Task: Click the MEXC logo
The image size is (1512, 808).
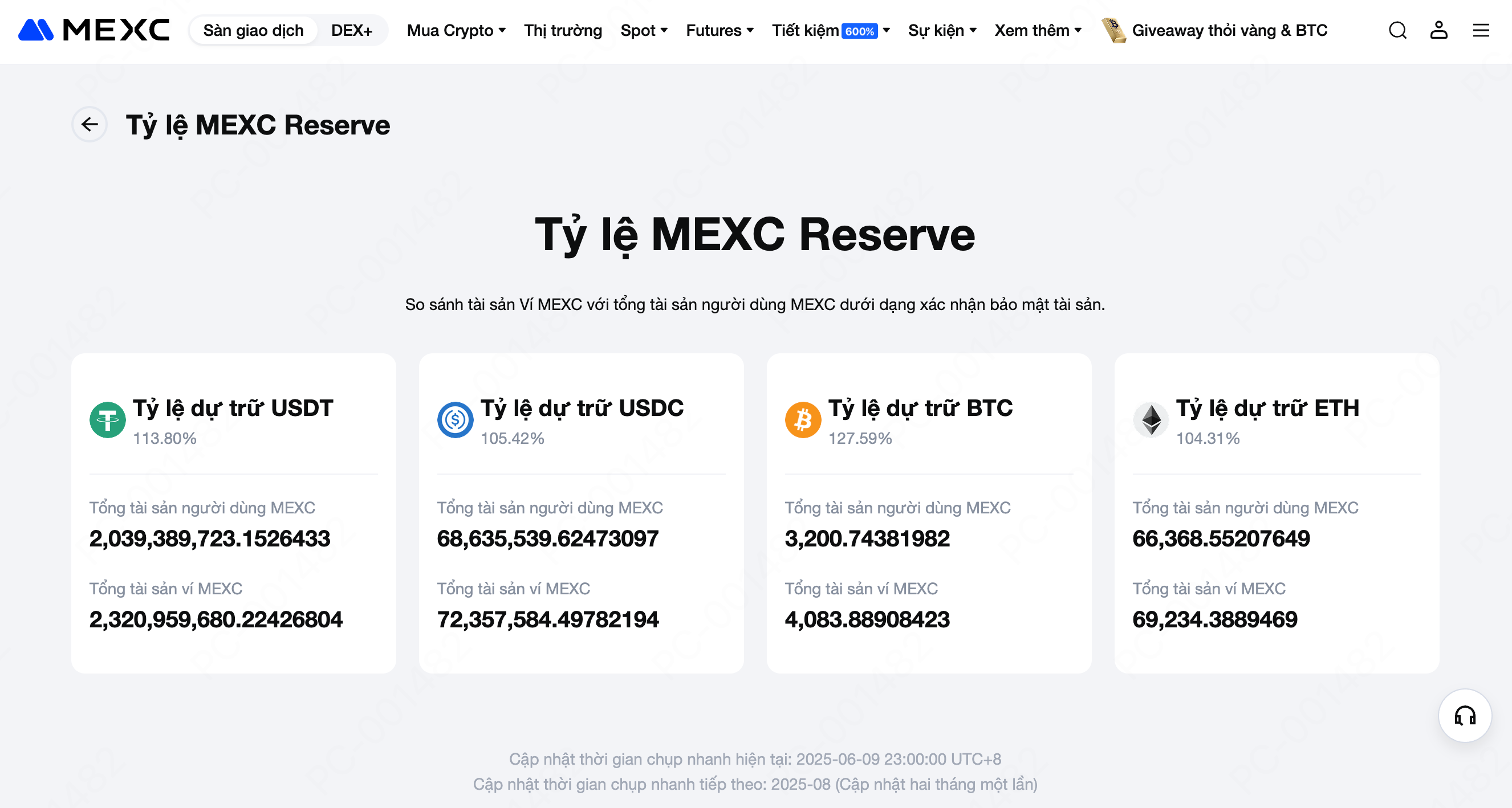Action: pos(94,30)
